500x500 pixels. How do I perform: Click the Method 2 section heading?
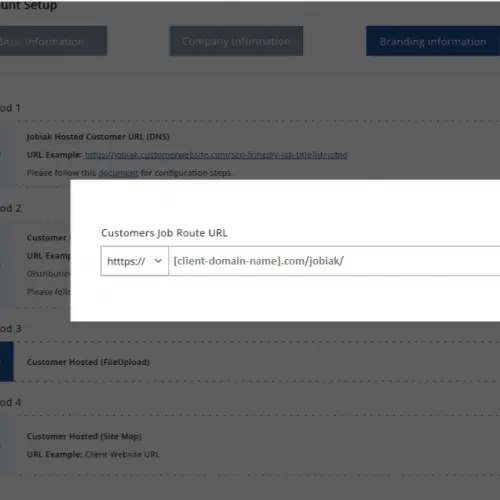click(10, 208)
